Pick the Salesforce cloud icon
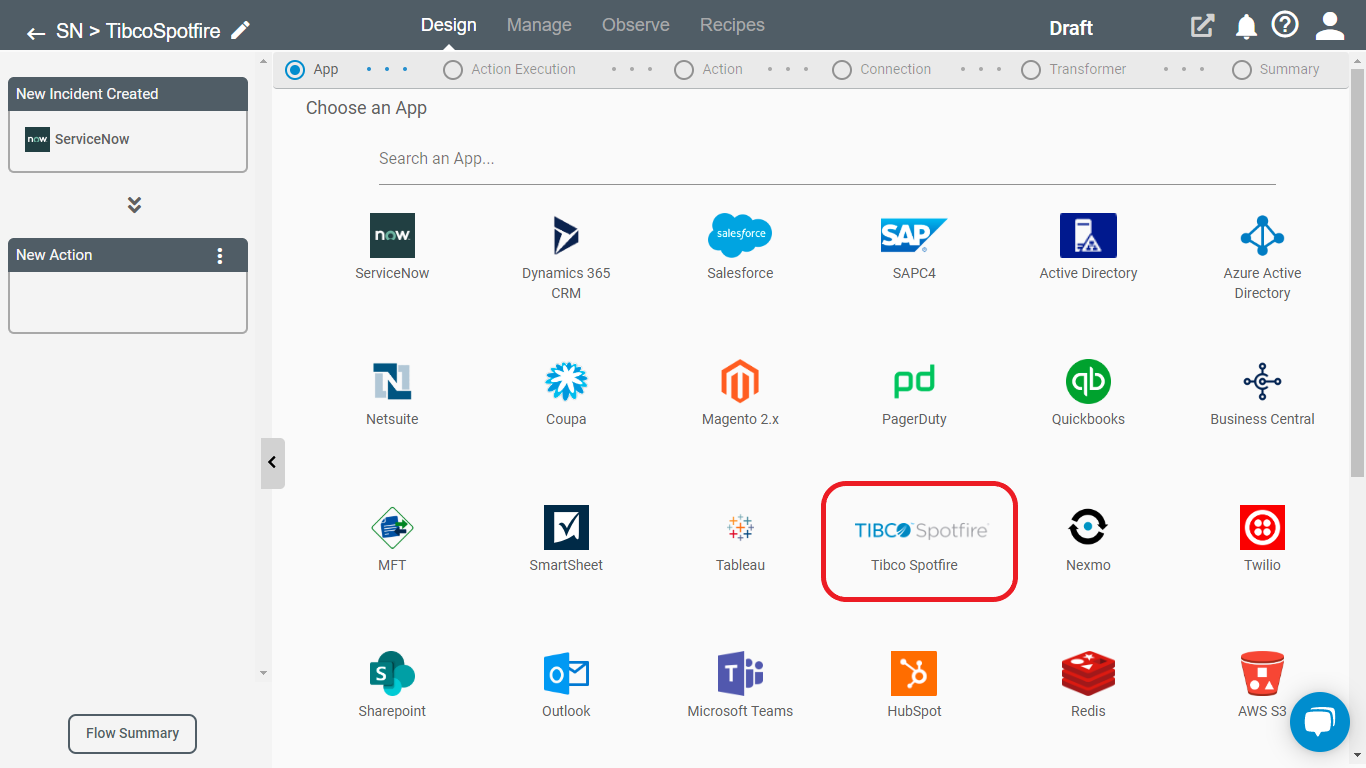This screenshot has height=768, width=1366. tap(740, 235)
